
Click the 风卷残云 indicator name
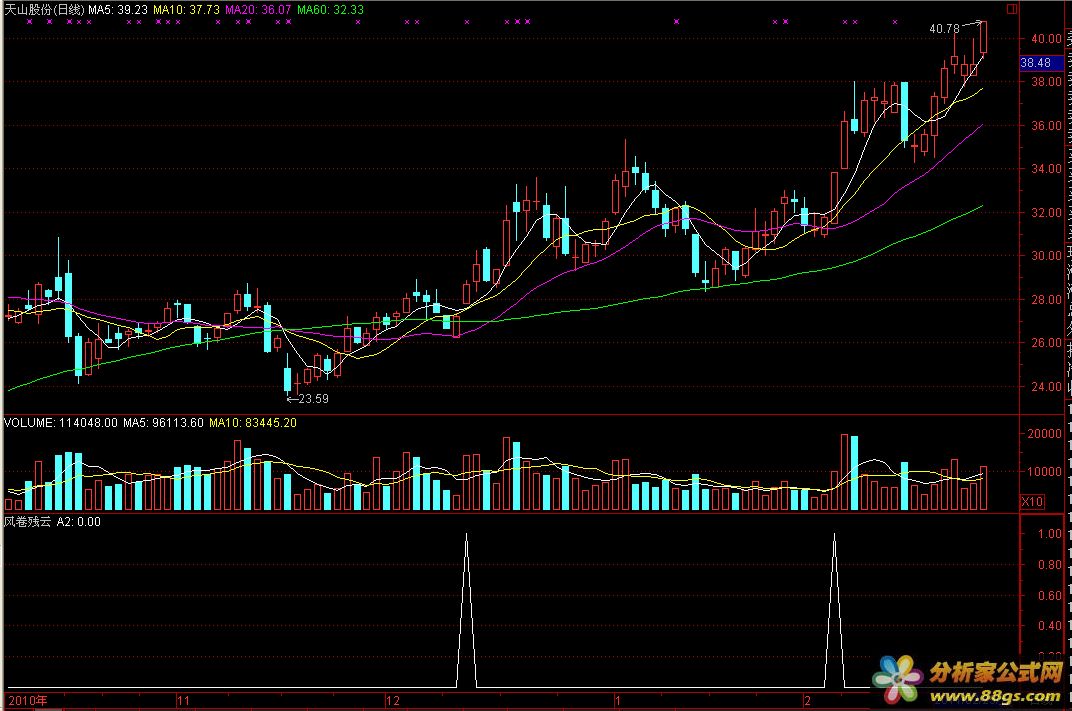[x=27, y=522]
